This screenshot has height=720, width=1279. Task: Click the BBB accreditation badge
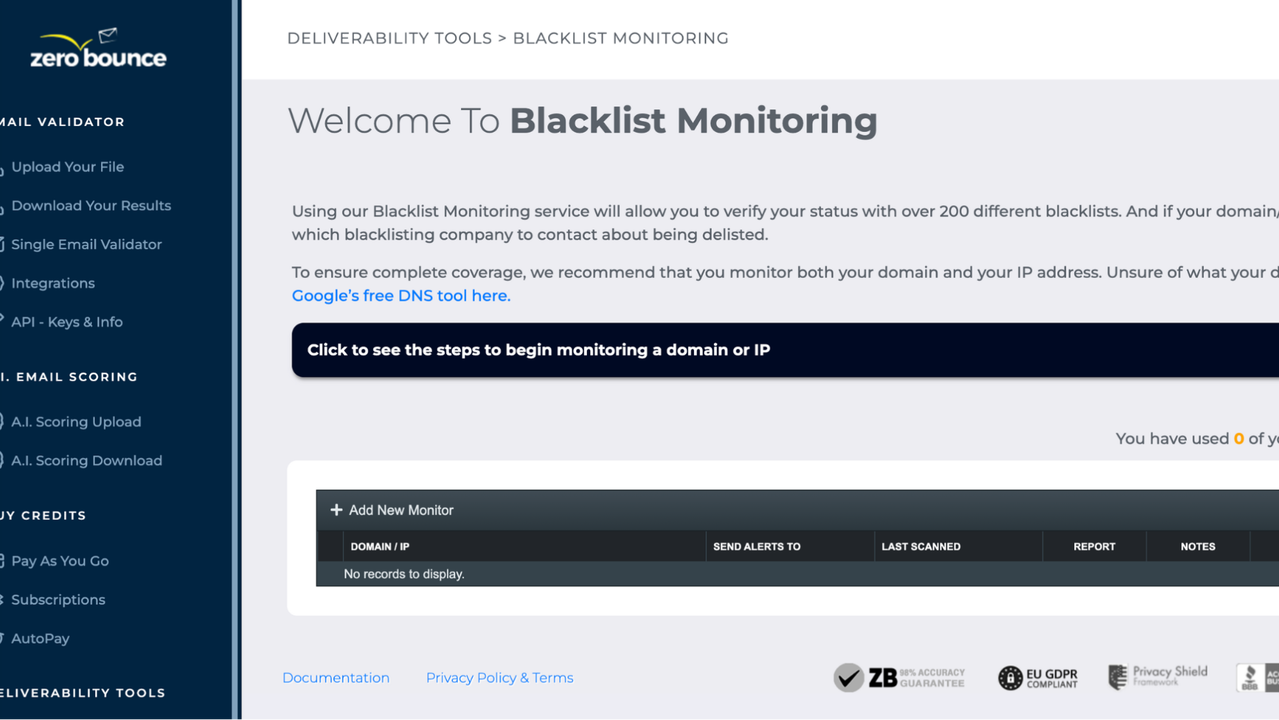(x=1257, y=677)
